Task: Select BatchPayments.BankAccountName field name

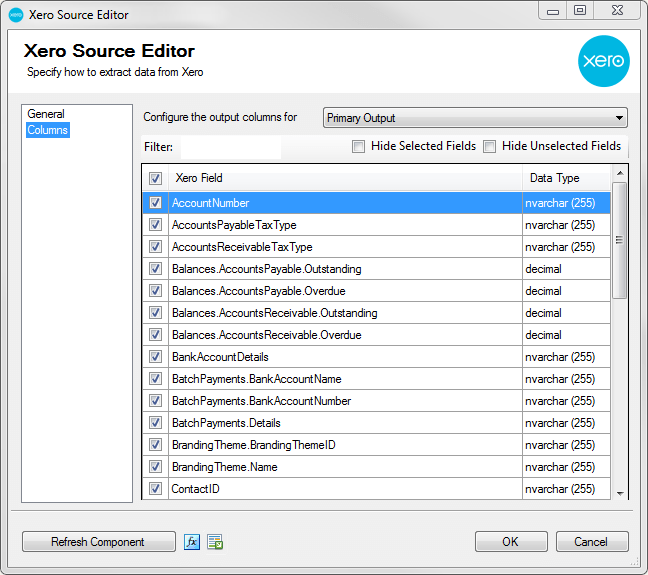Action: [x=257, y=379]
